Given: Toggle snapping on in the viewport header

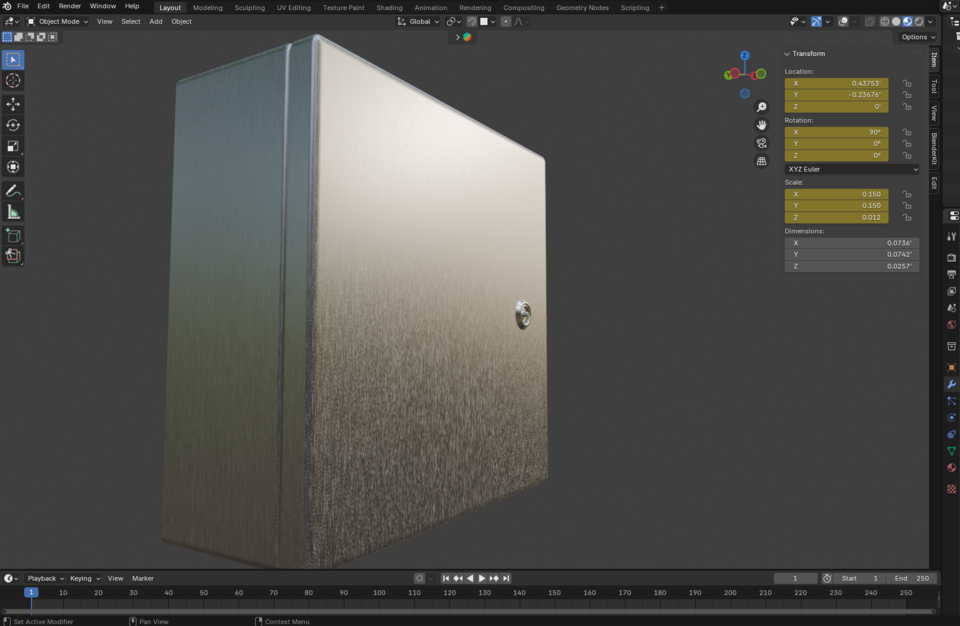Looking at the screenshot, I should pos(472,21).
